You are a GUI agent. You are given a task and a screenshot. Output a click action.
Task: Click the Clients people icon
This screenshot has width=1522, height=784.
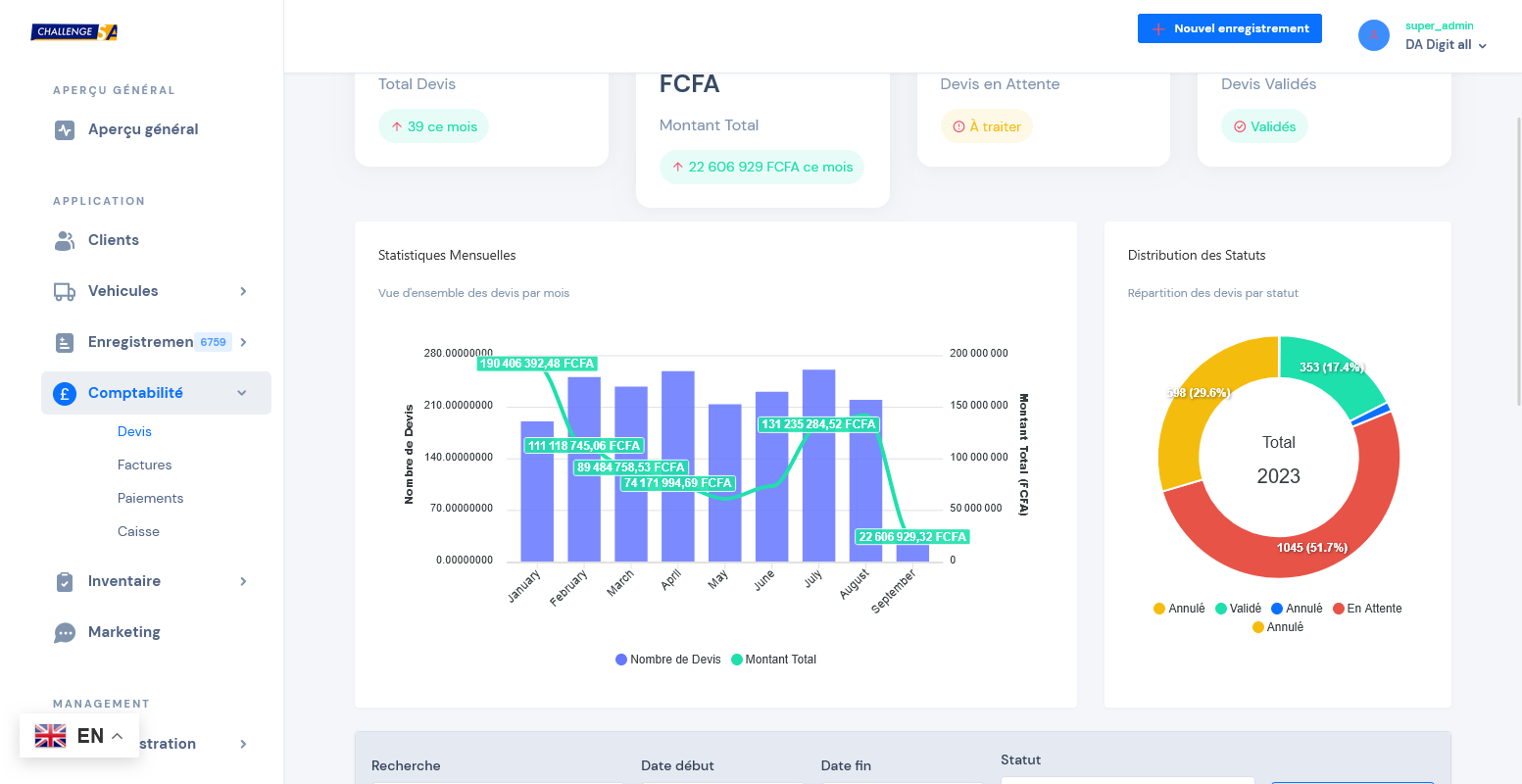click(x=65, y=240)
